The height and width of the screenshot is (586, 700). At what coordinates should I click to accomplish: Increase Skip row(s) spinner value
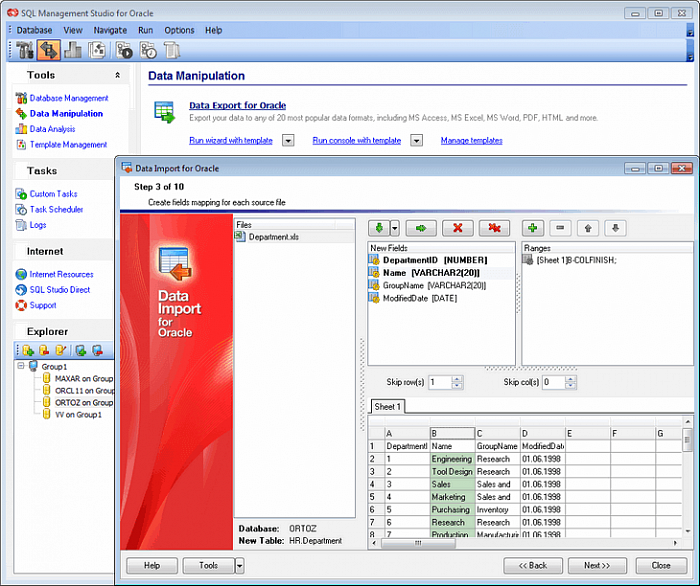pyautogui.click(x=457, y=379)
